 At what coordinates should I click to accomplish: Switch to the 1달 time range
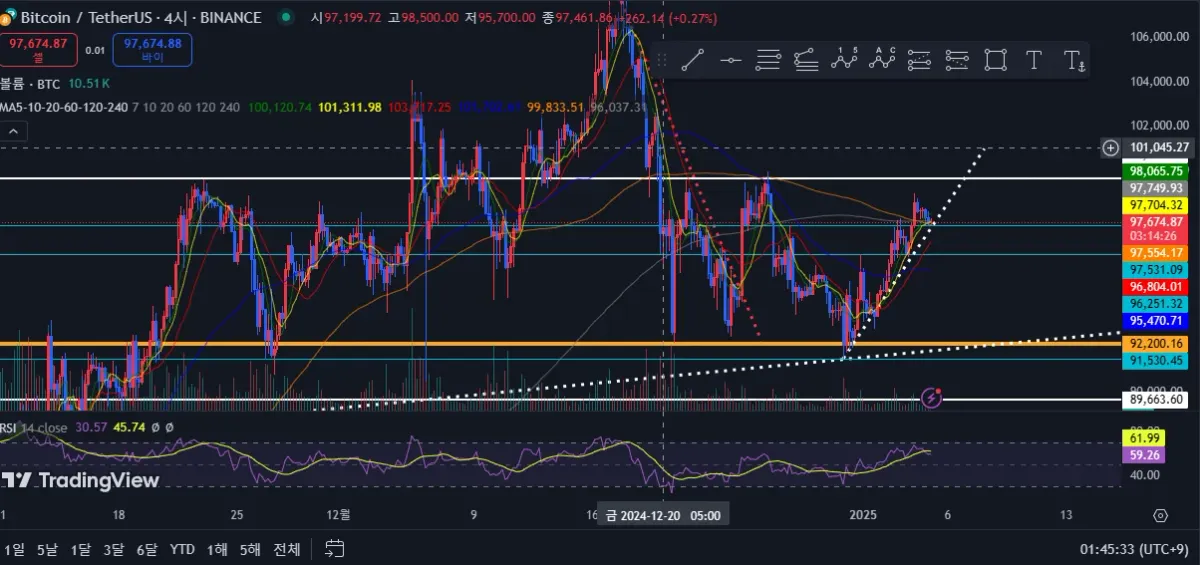click(x=81, y=549)
